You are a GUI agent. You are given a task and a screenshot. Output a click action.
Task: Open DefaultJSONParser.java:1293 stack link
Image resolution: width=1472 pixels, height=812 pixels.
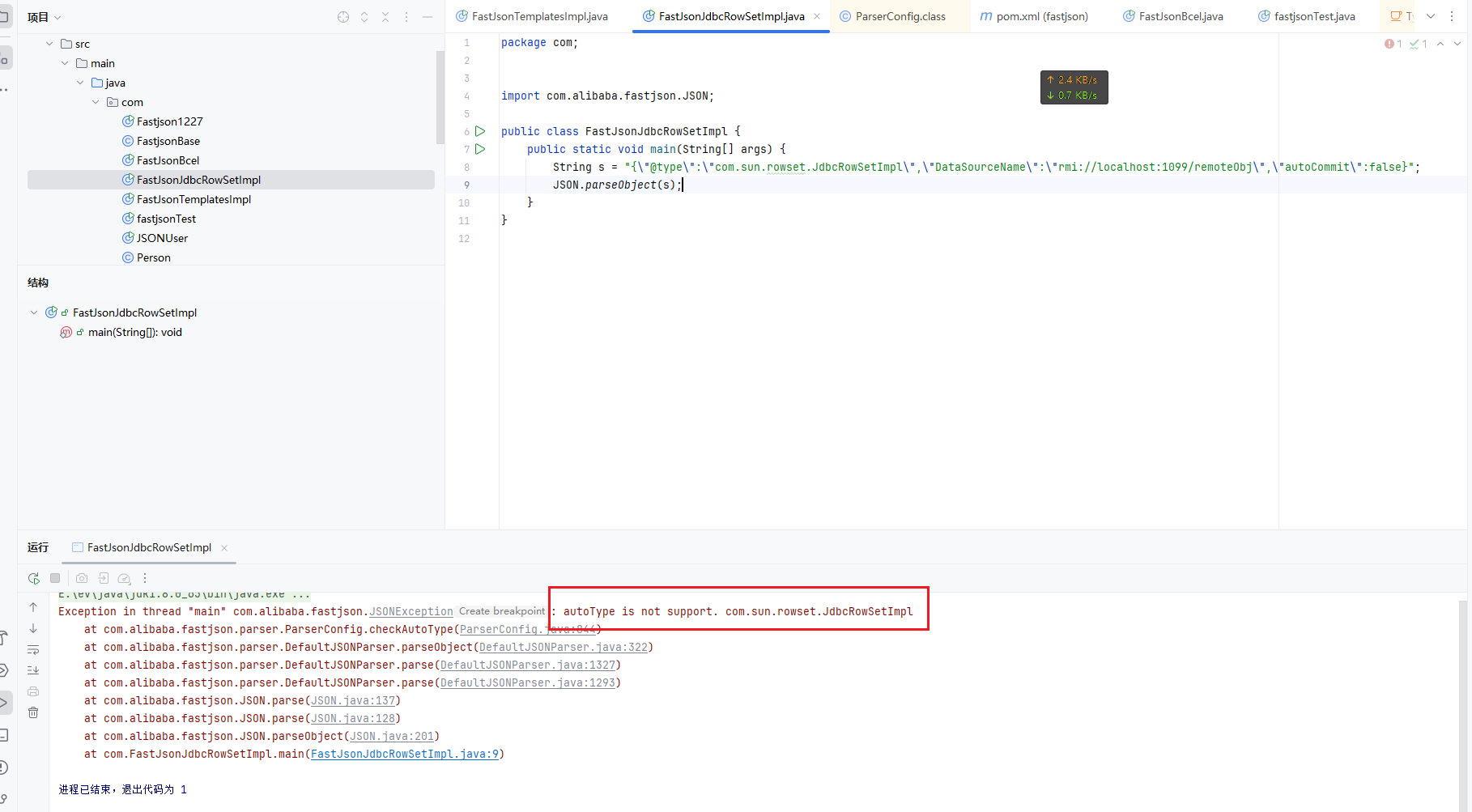coord(528,683)
